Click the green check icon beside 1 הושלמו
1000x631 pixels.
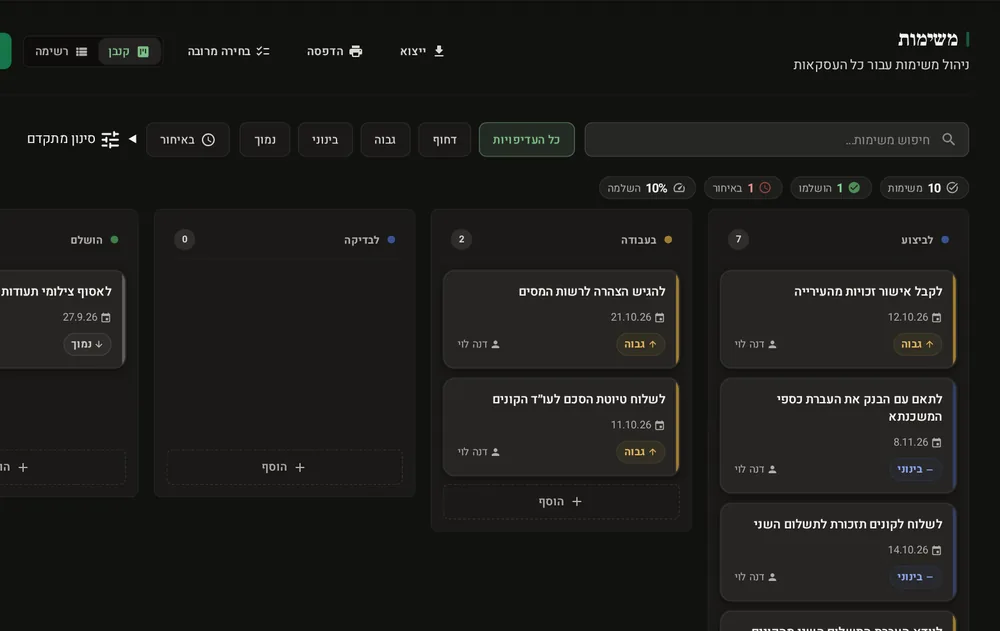(854, 188)
